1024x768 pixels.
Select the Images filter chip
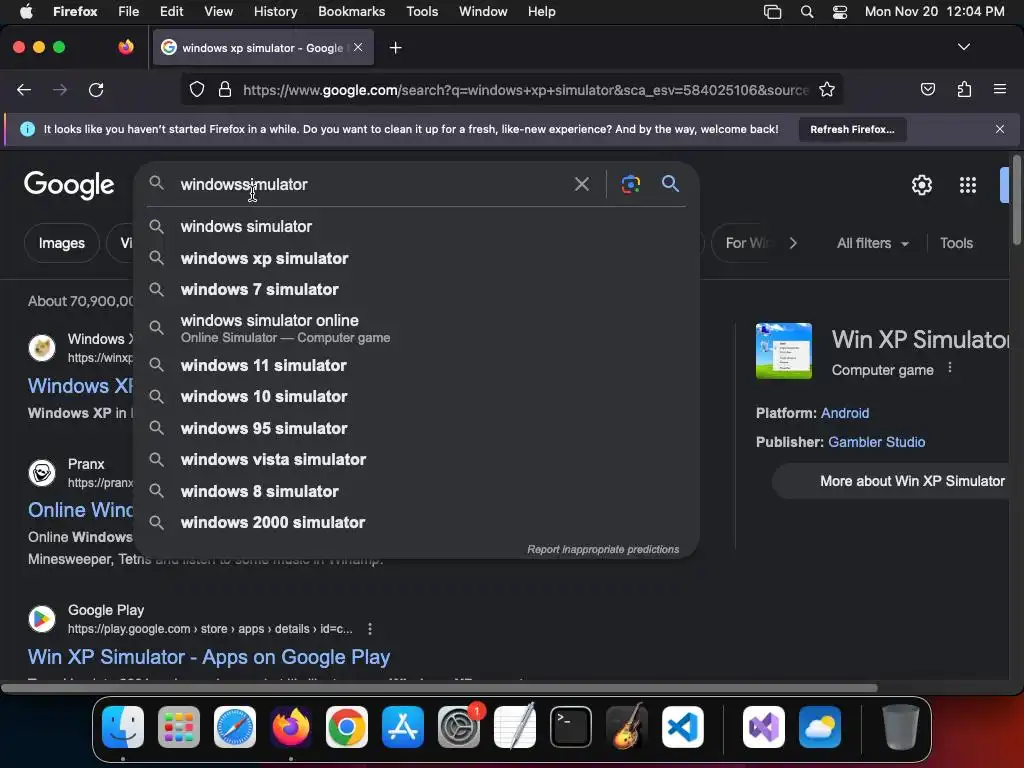(x=61, y=243)
